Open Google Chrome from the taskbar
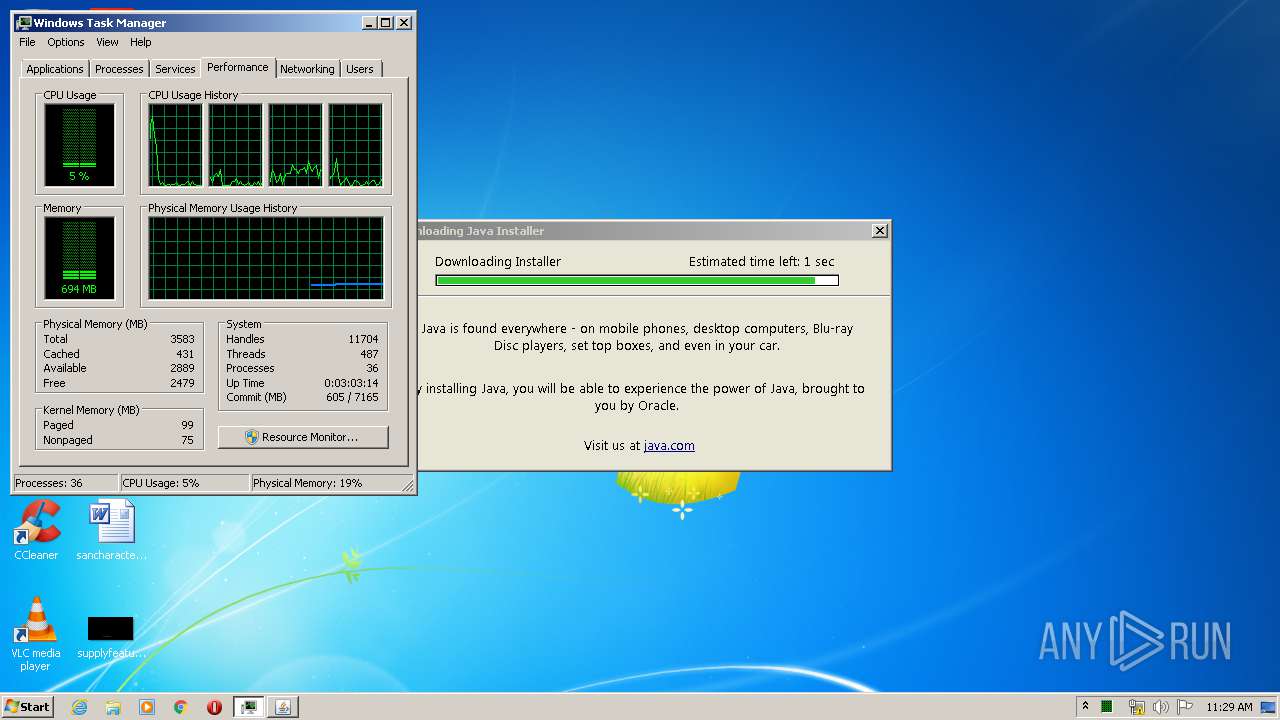1280x720 pixels. coord(181,707)
